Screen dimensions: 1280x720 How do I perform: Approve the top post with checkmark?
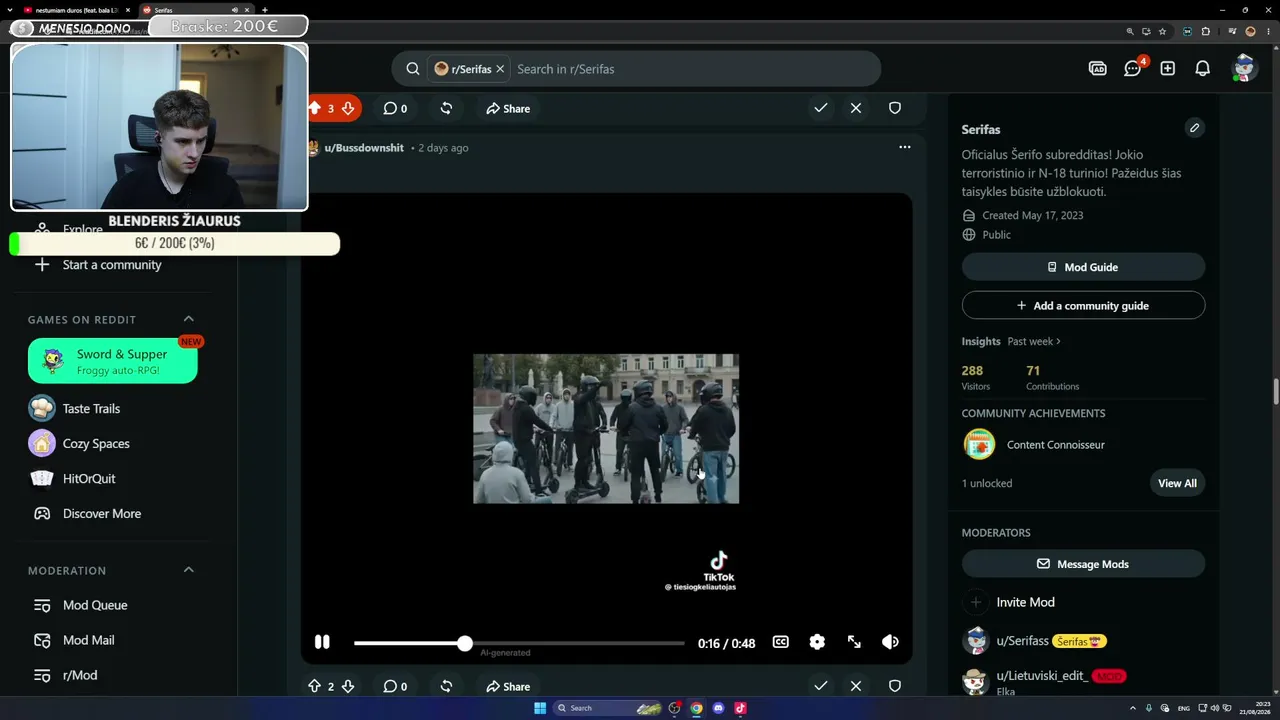821,108
